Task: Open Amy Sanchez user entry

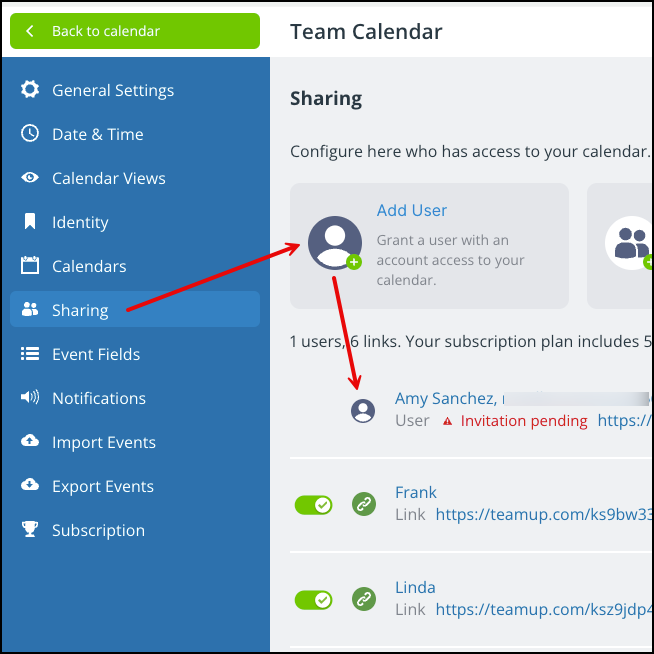Action: [445, 399]
